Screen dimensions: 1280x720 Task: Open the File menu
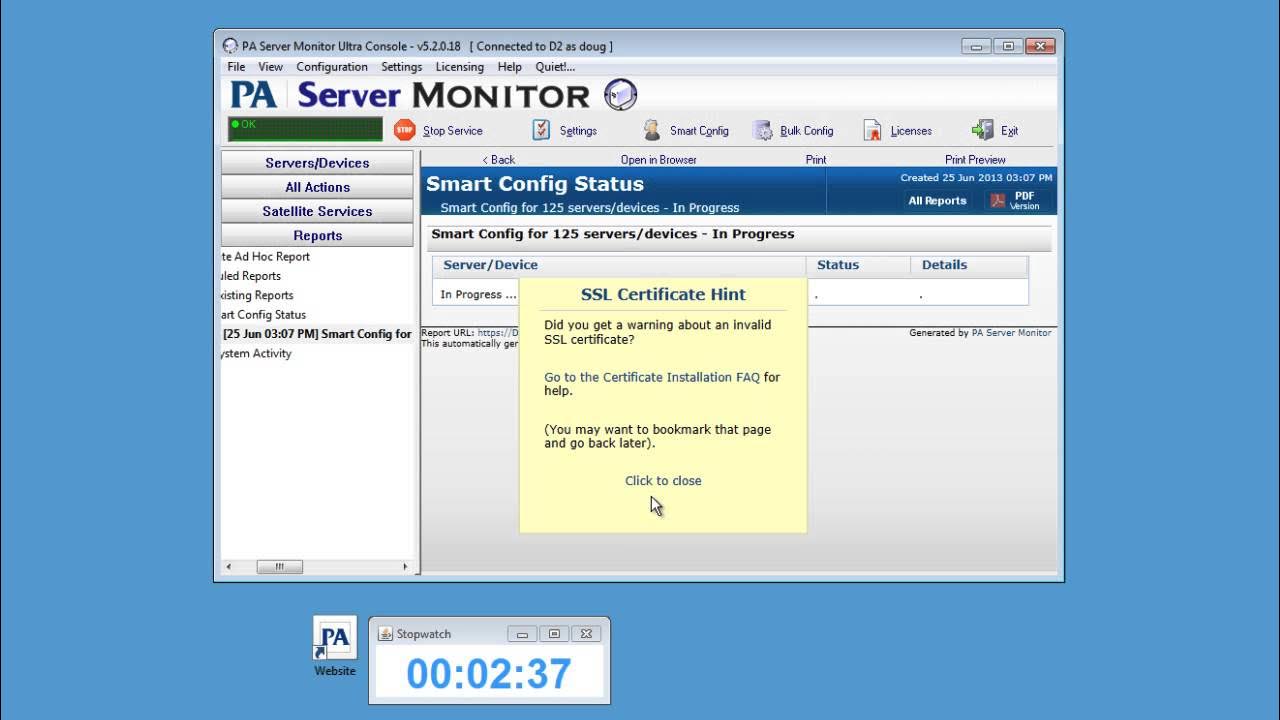(x=236, y=67)
